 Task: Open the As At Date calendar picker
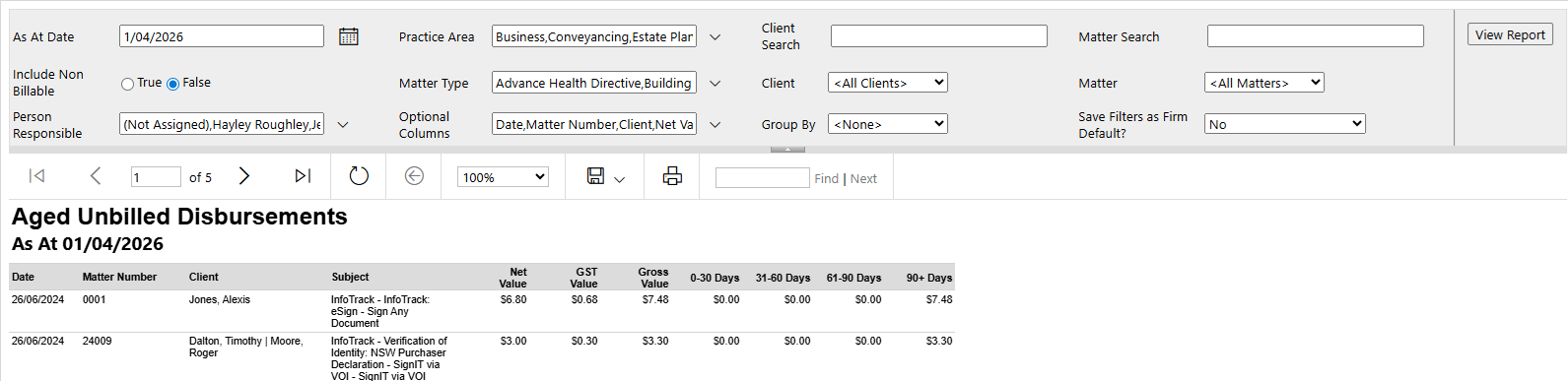point(349,36)
